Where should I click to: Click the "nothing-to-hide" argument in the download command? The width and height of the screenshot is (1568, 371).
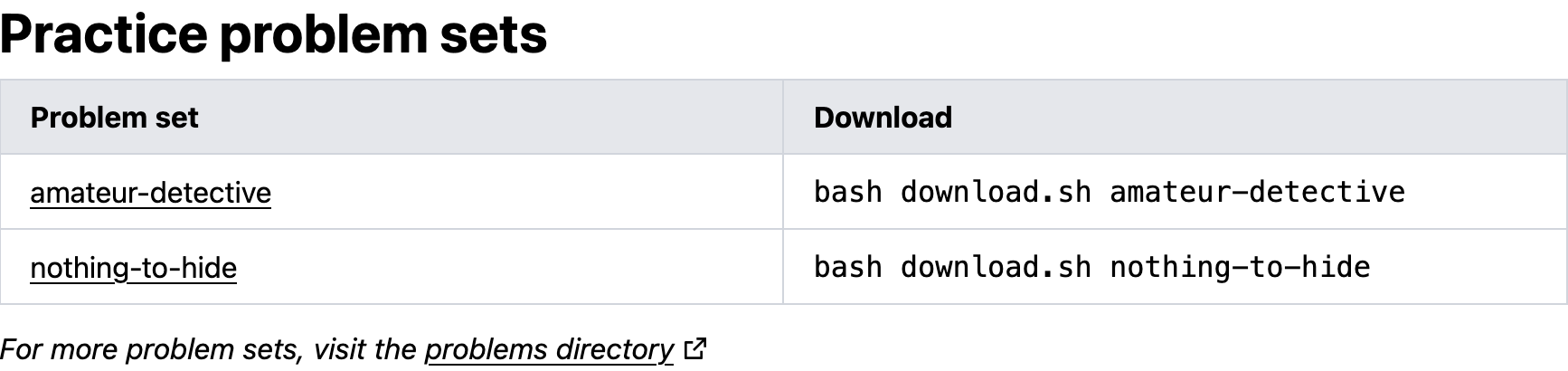point(1240,267)
